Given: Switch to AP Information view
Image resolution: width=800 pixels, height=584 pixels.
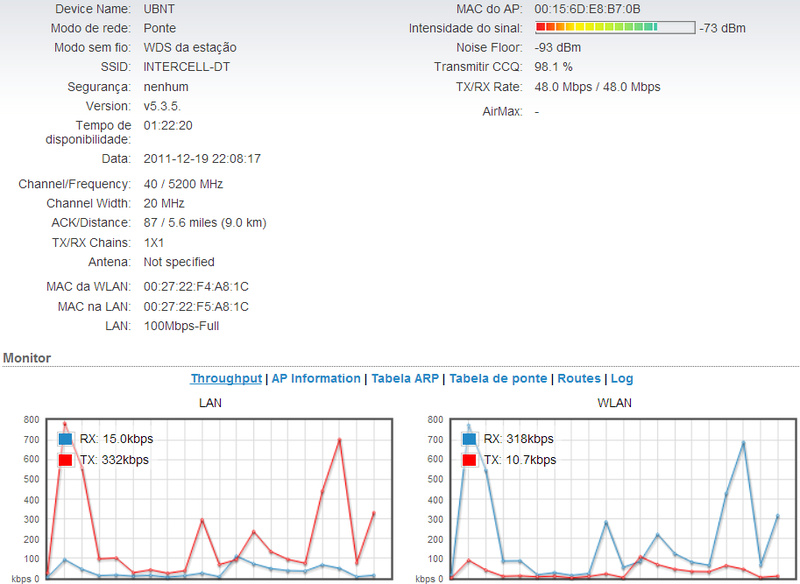Looking at the screenshot, I should tap(316, 378).
